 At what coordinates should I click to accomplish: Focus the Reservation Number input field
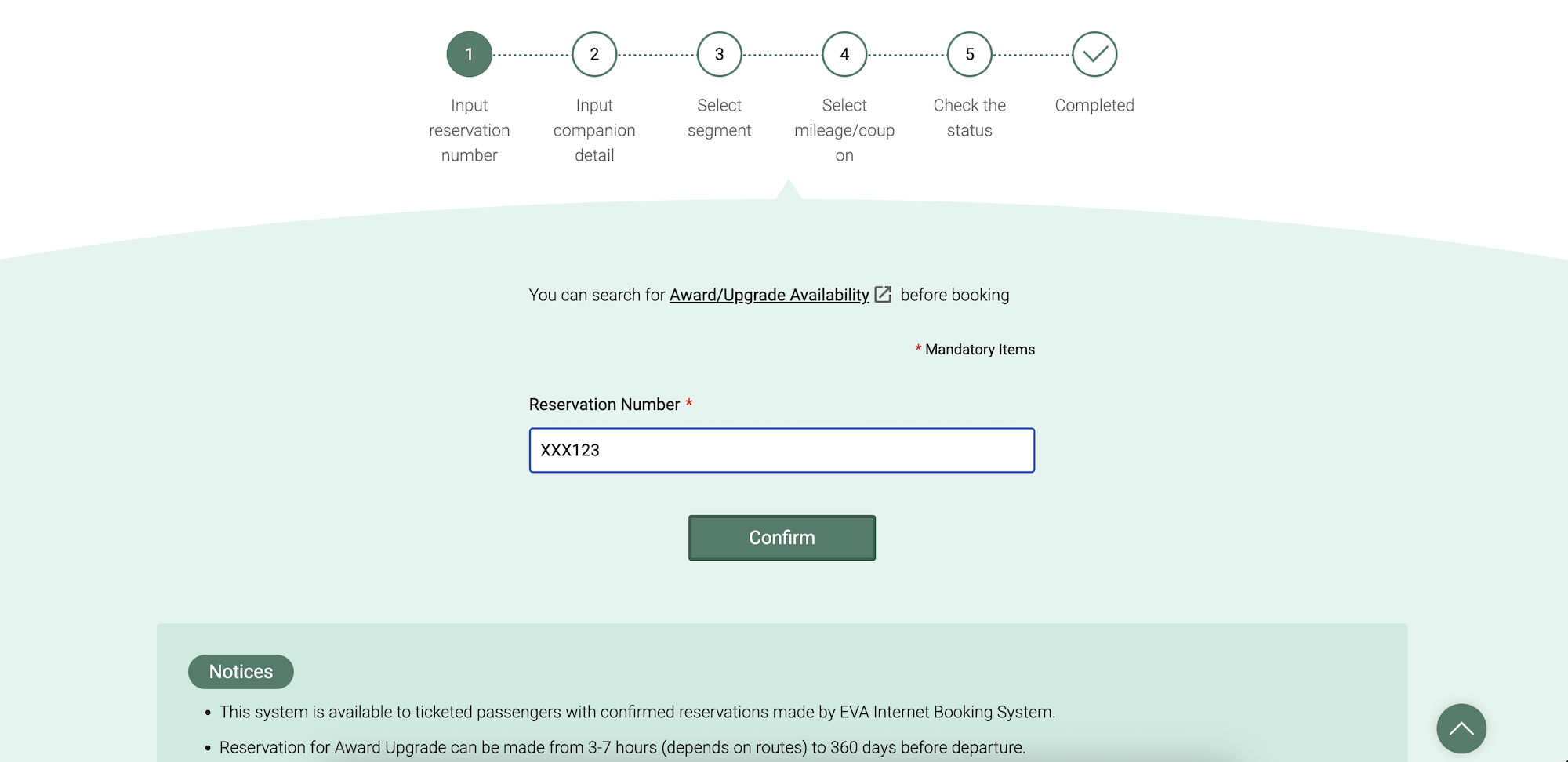(x=782, y=450)
